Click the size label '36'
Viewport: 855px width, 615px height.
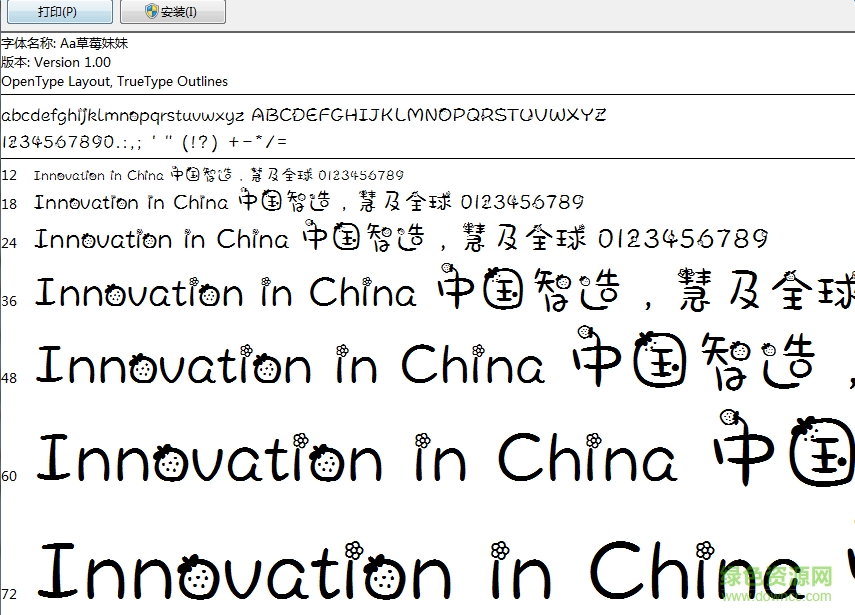click(9, 301)
